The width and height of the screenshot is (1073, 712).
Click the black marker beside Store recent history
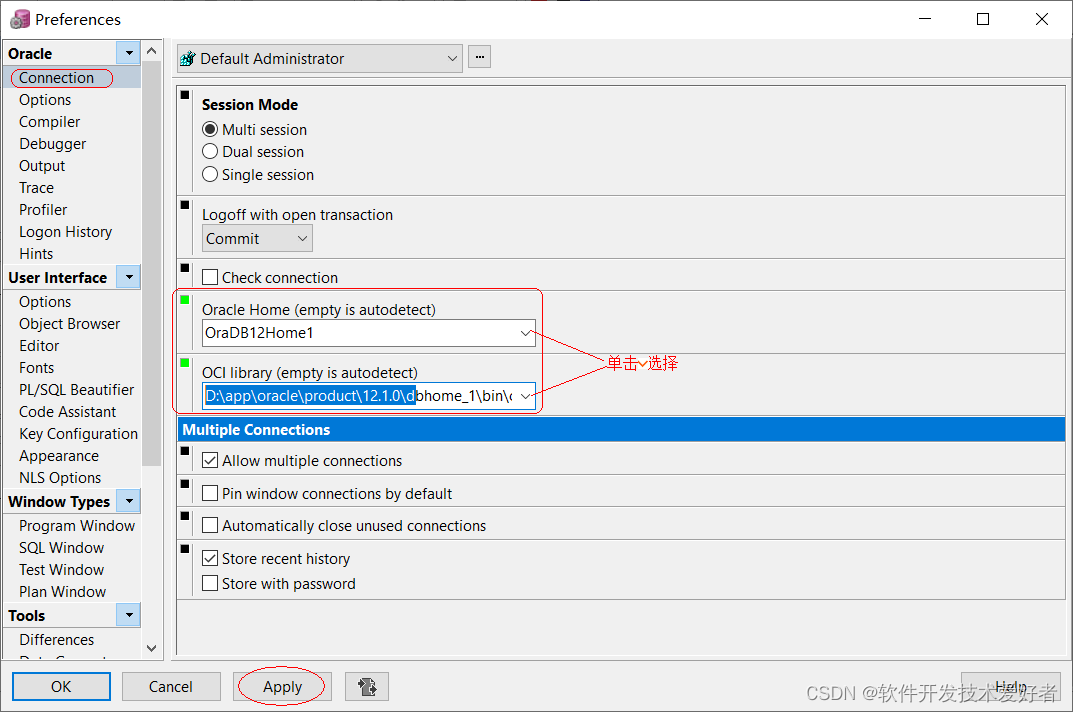click(185, 549)
